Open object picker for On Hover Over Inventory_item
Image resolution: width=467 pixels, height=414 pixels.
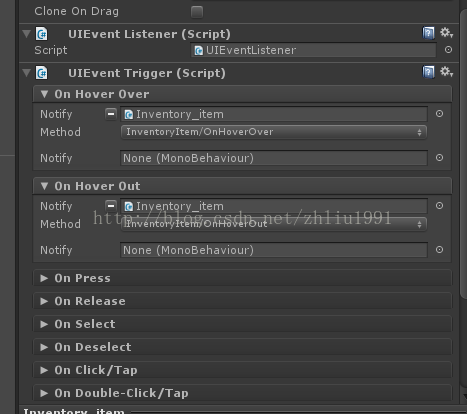click(439, 114)
